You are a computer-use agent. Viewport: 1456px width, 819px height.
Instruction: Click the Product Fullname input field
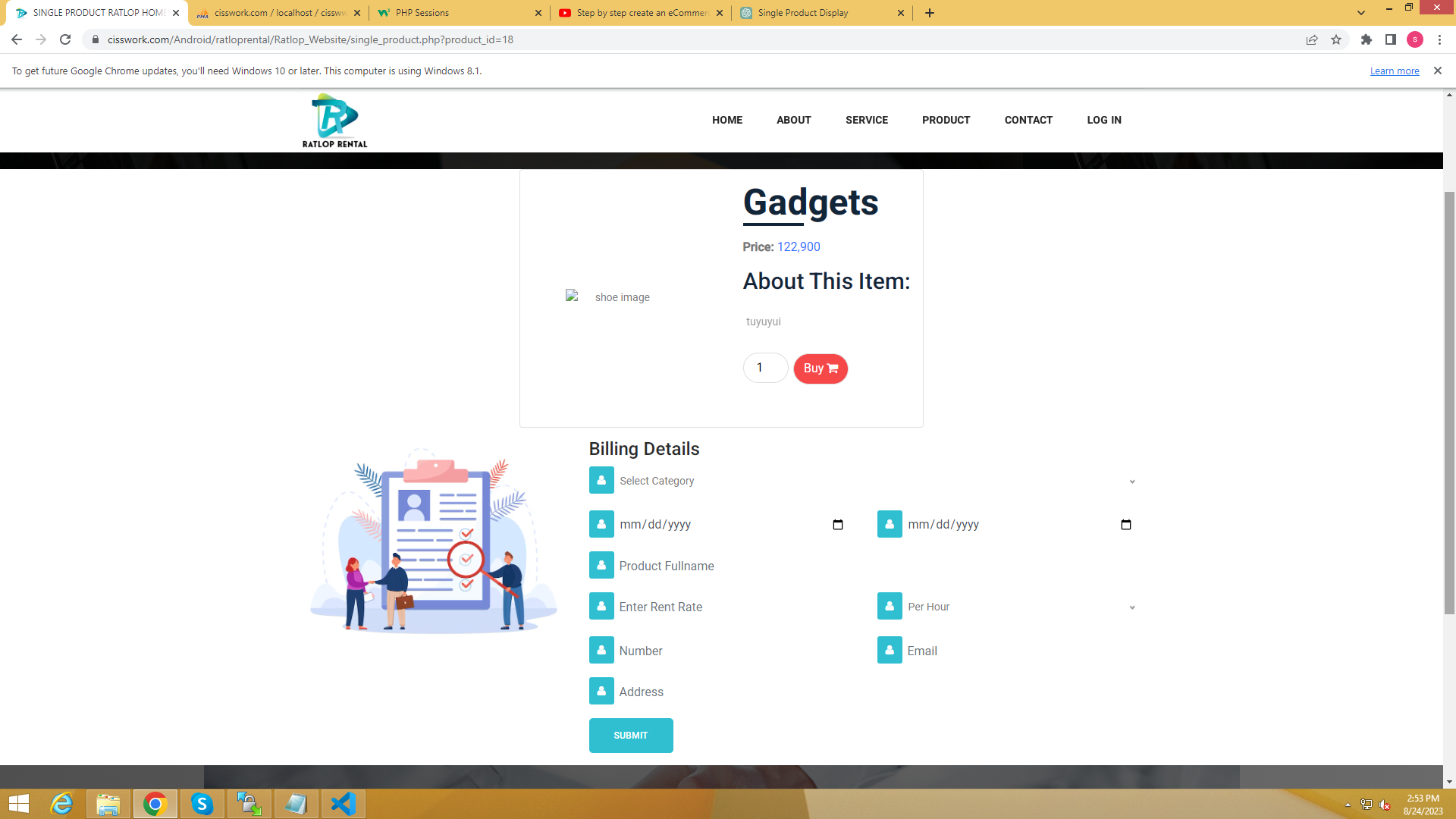tap(728, 566)
